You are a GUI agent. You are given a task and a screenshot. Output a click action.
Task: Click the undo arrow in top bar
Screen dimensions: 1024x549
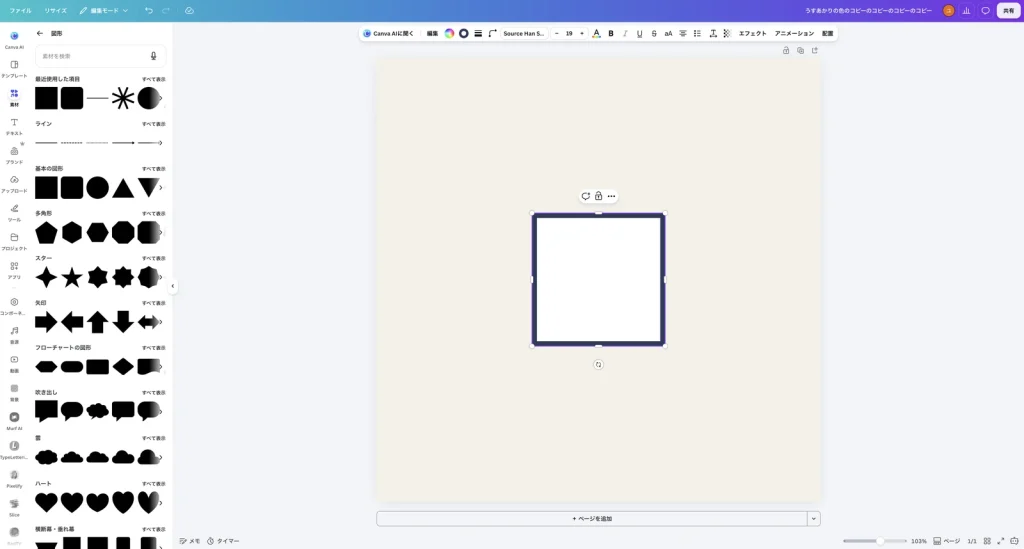pyautogui.click(x=149, y=10)
